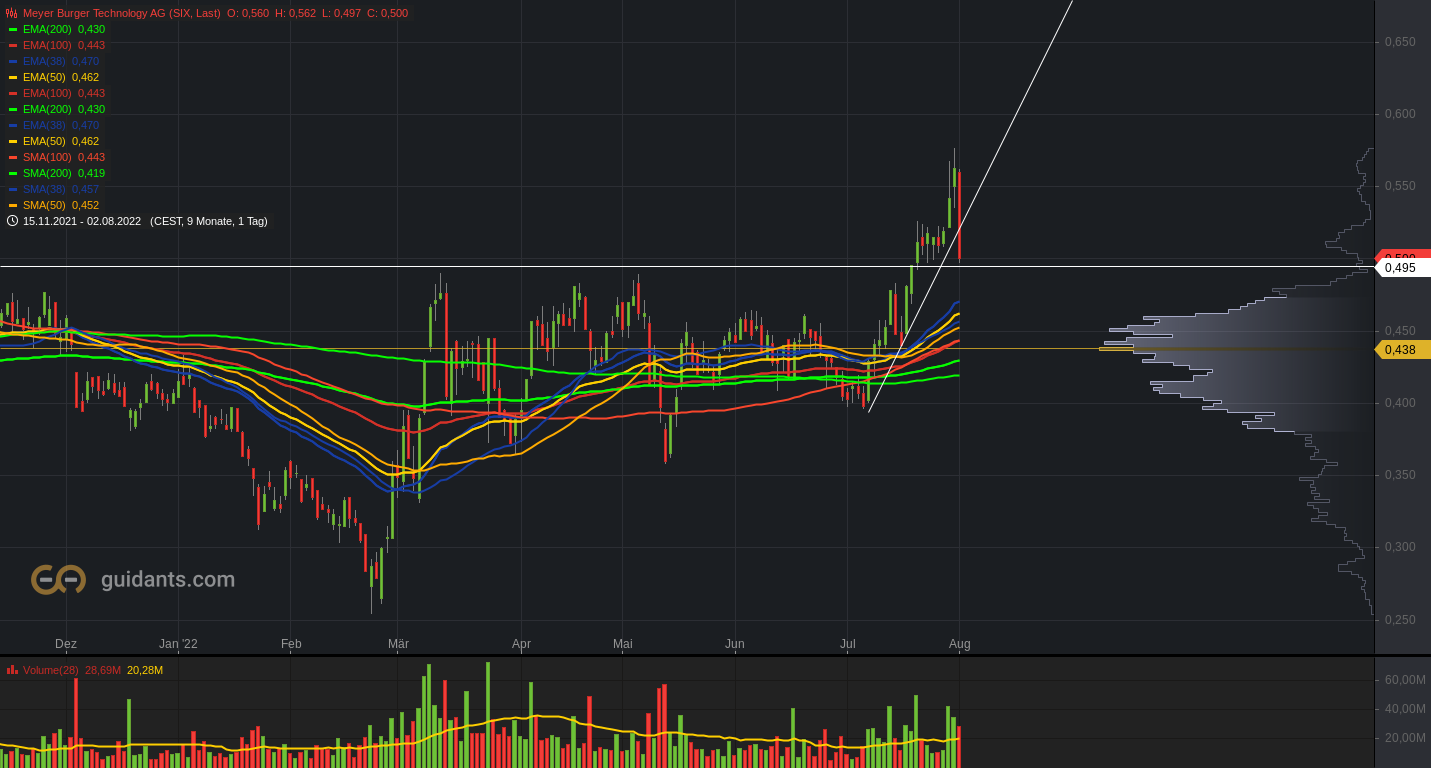Click the high price value H: 0,562
Viewport: 1431px width, 768px height.
[x=295, y=13]
